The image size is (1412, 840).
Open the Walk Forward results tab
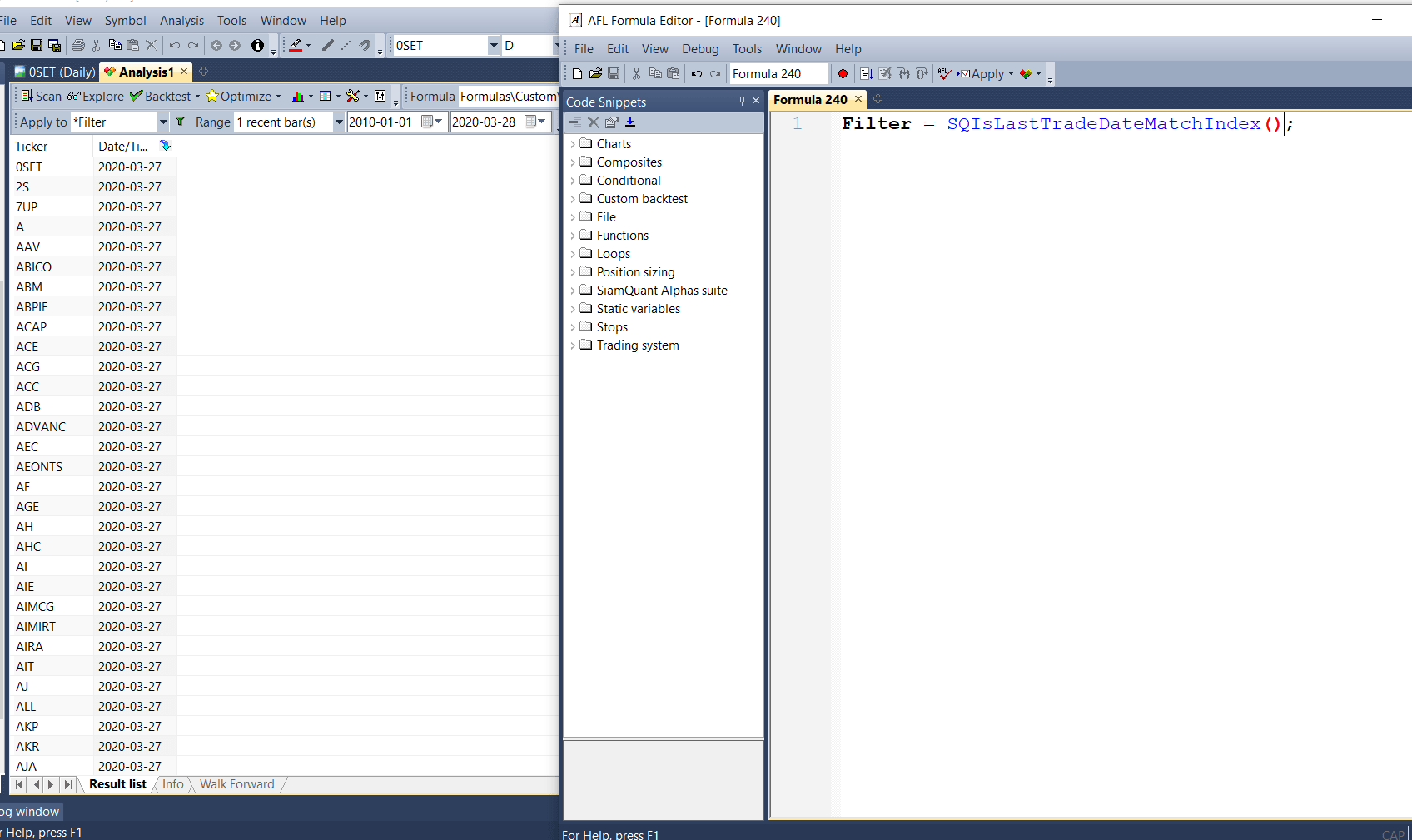(236, 784)
